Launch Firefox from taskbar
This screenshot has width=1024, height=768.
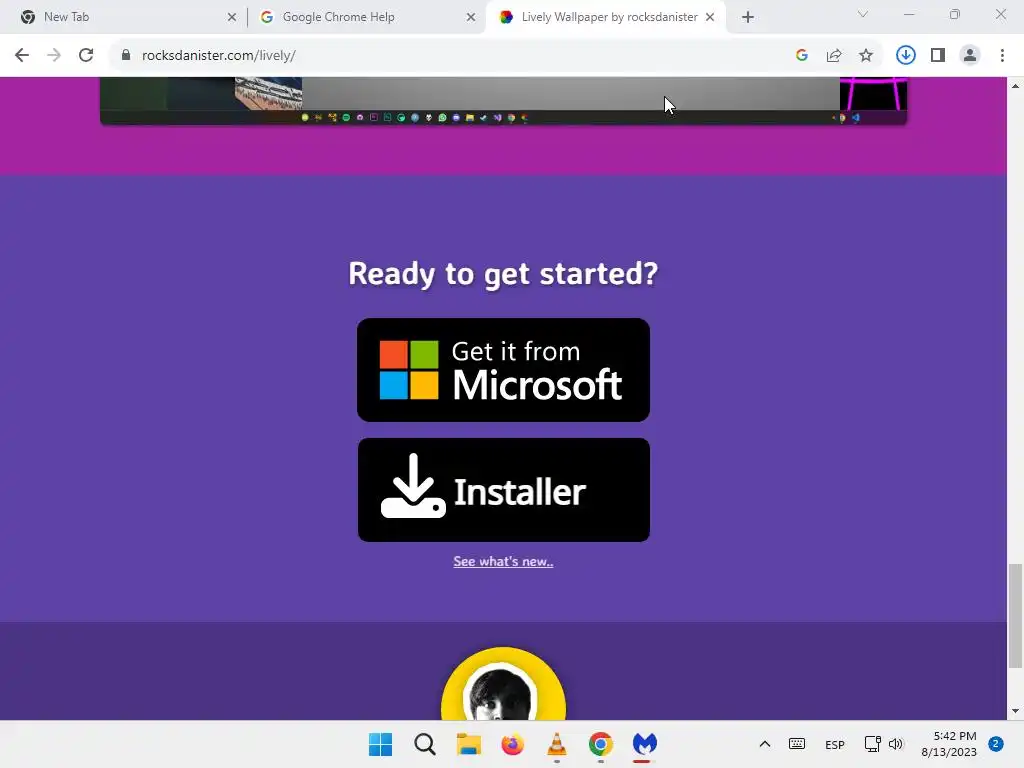point(513,744)
